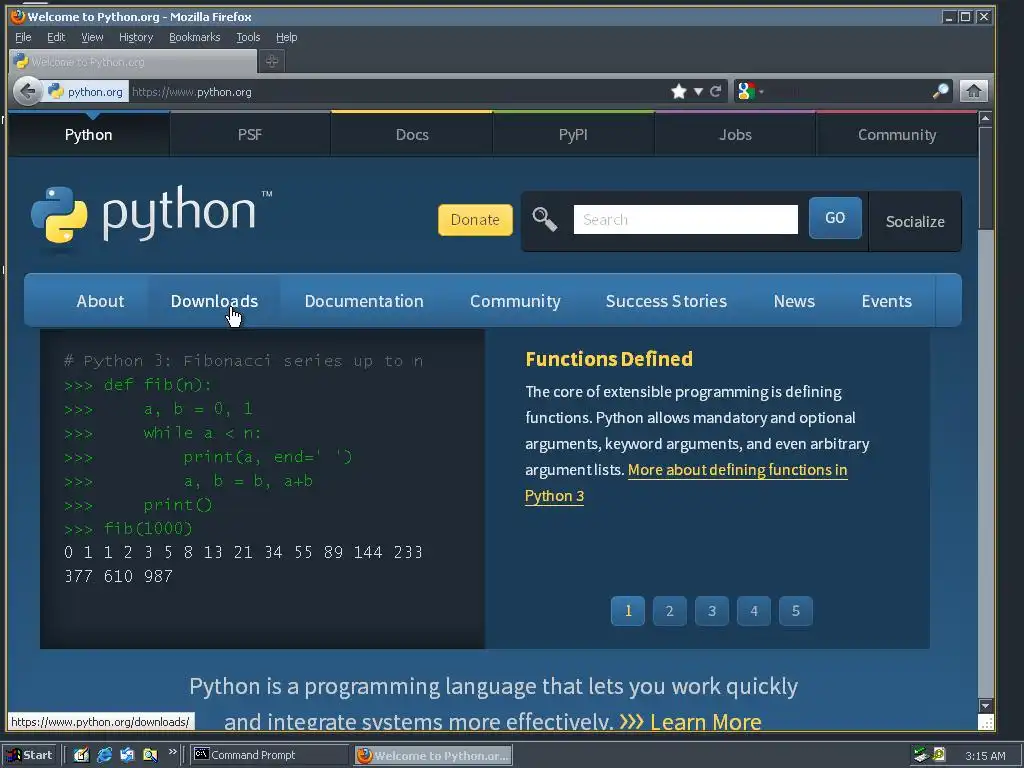Click the second system tray icon
1024x768 pixels.
point(939,754)
